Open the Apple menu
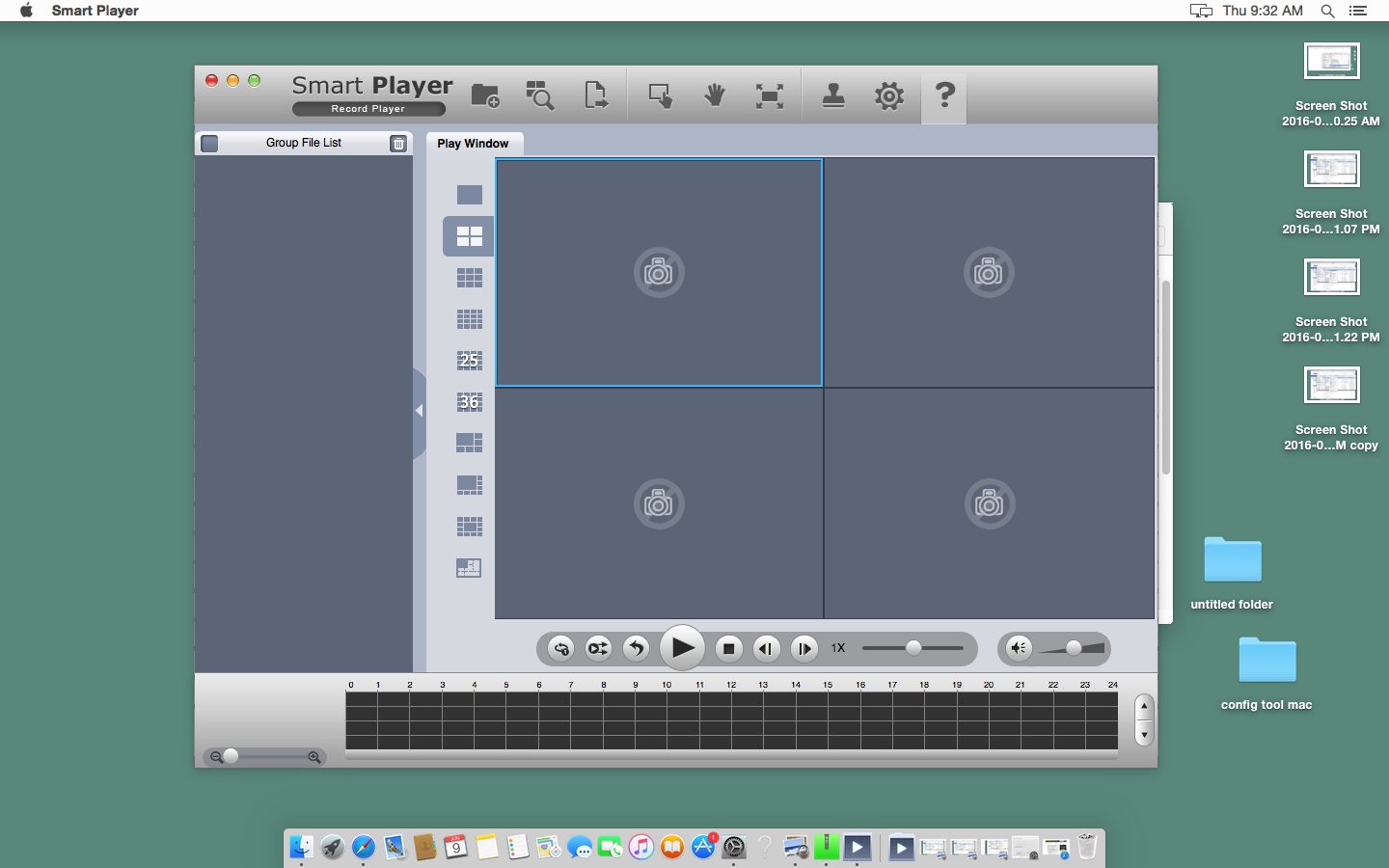The image size is (1389, 868). (x=26, y=11)
